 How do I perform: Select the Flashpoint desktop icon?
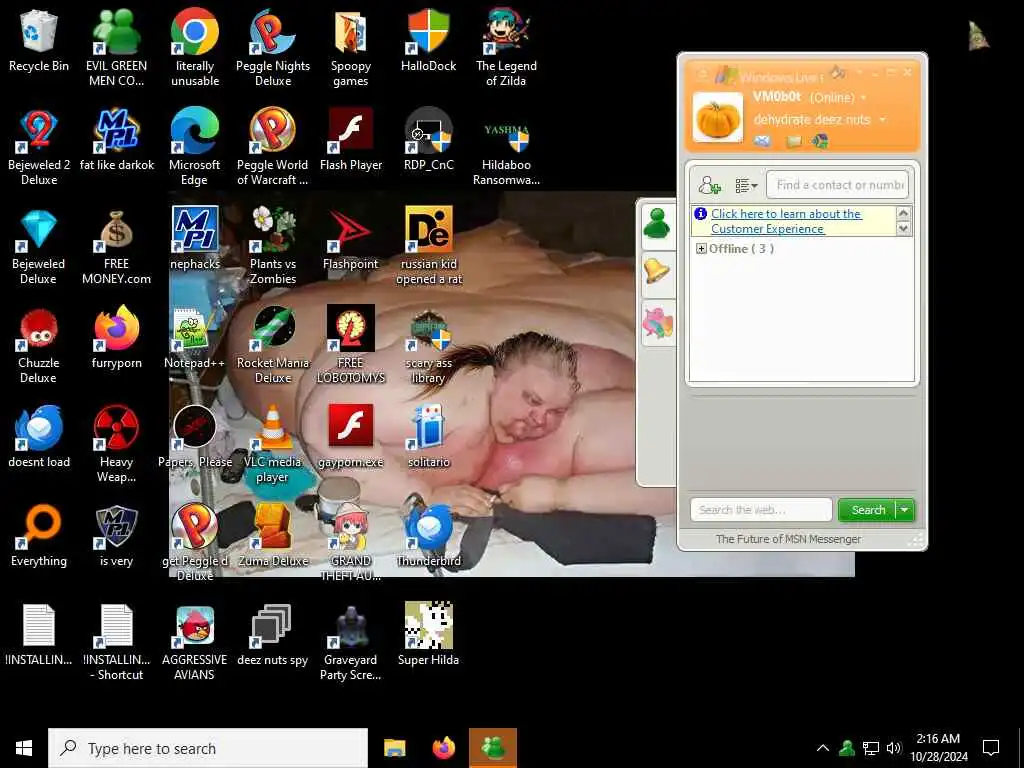pyautogui.click(x=351, y=239)
